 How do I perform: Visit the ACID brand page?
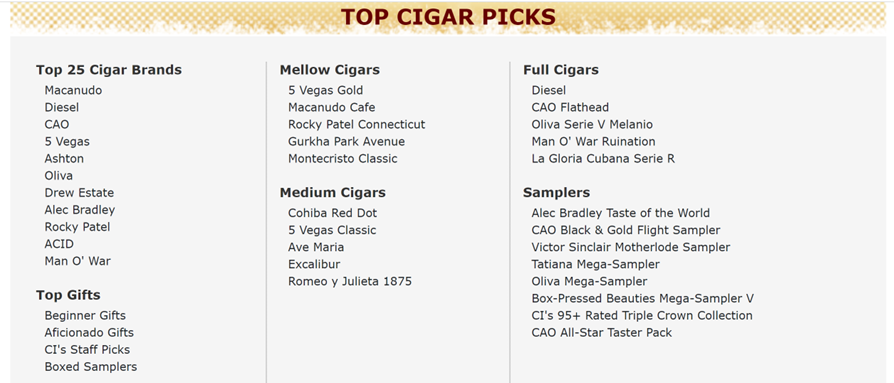(59, 244)
